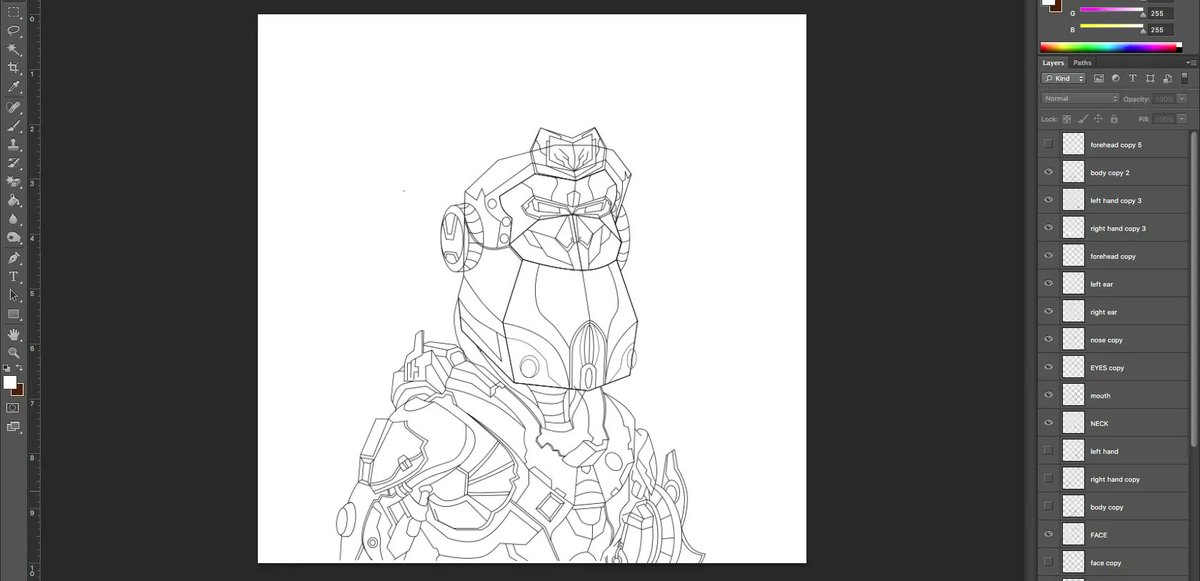Switch to the Layers tab
This screenshot has width=1200, height=581.
tap(1053, 63)
